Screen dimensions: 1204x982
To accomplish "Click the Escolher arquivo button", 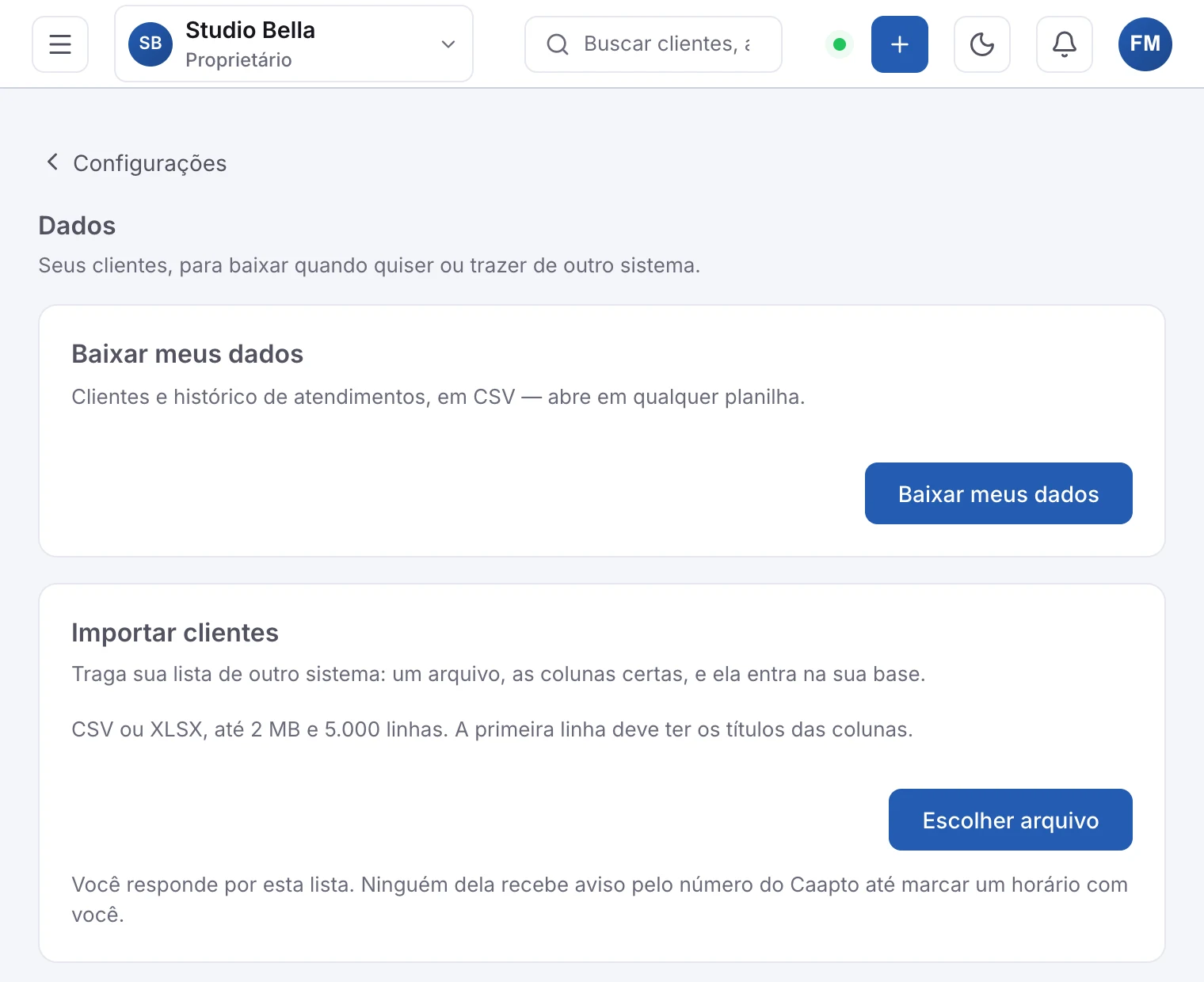I will coord(1011,820).
